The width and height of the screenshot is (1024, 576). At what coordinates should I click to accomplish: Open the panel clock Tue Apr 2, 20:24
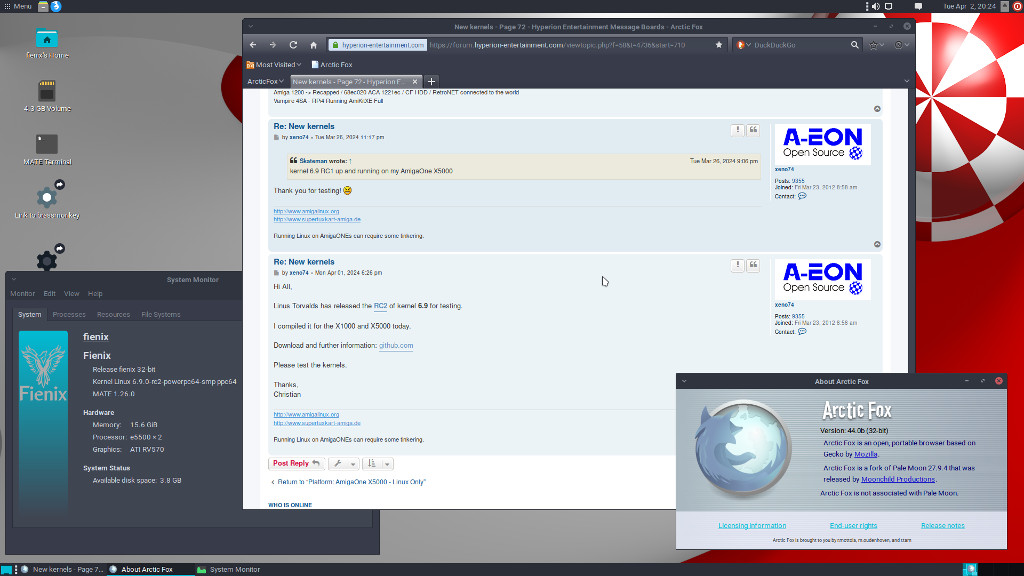[969, 6]
